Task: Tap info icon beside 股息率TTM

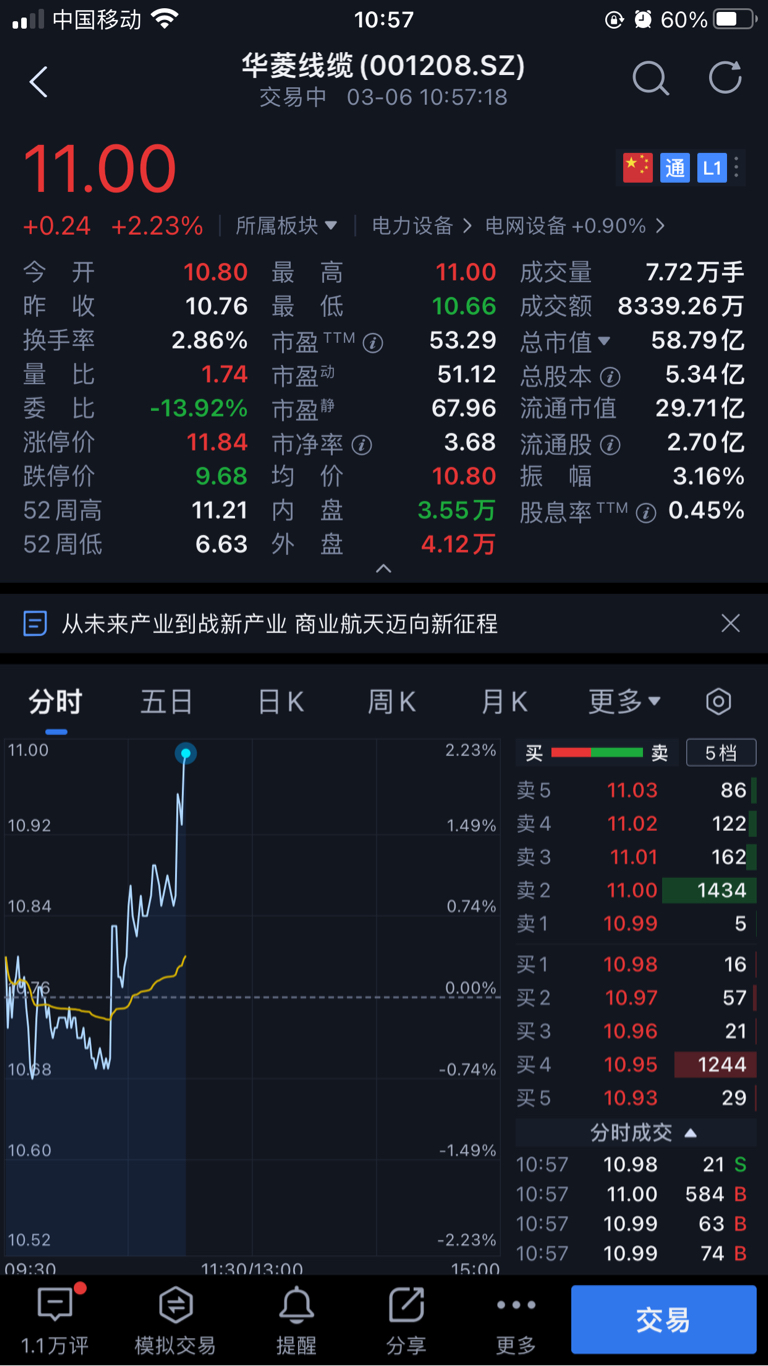Action: tap(647, 513)
